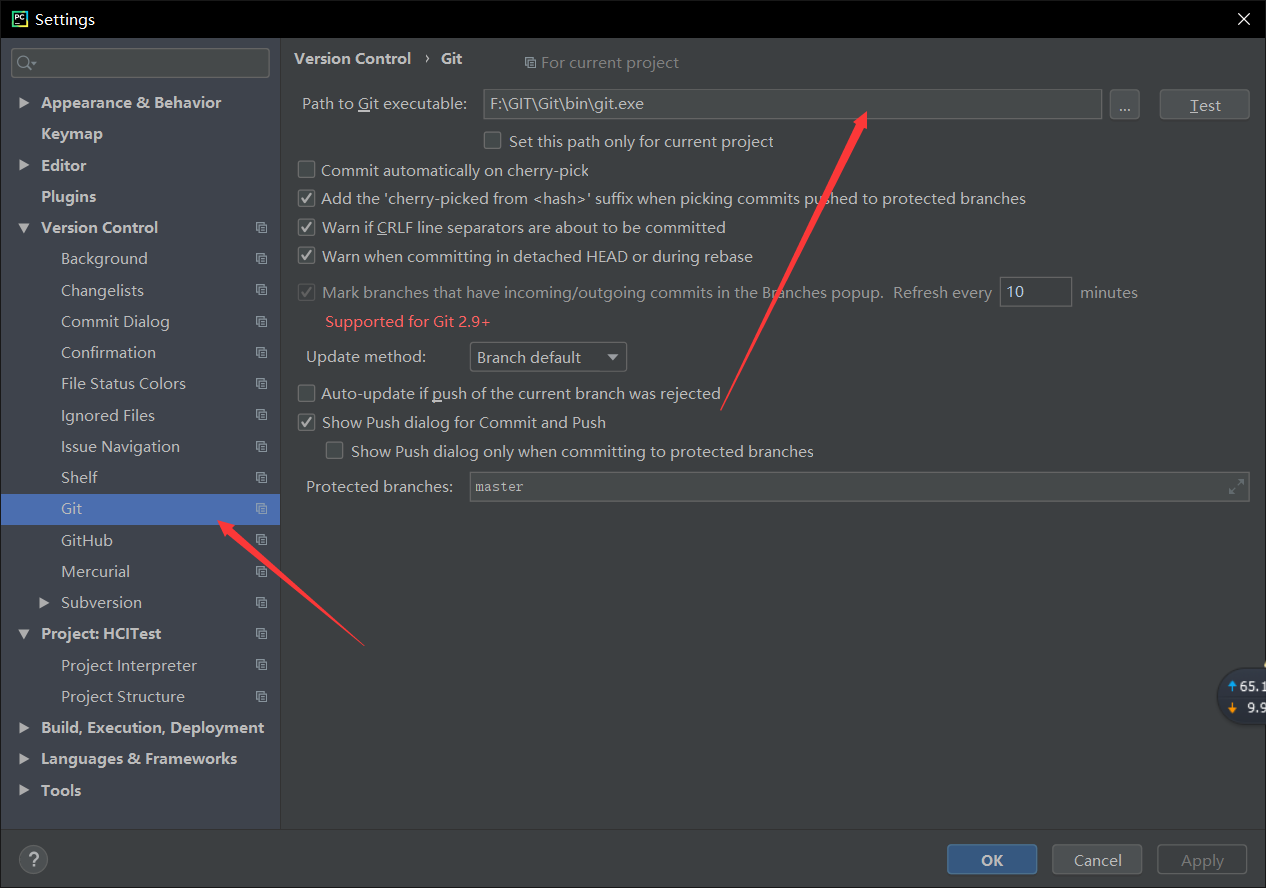Toggle Warn when committing in detached HEAD
This screenshot has width=1266, height=888.
point(306,257)
